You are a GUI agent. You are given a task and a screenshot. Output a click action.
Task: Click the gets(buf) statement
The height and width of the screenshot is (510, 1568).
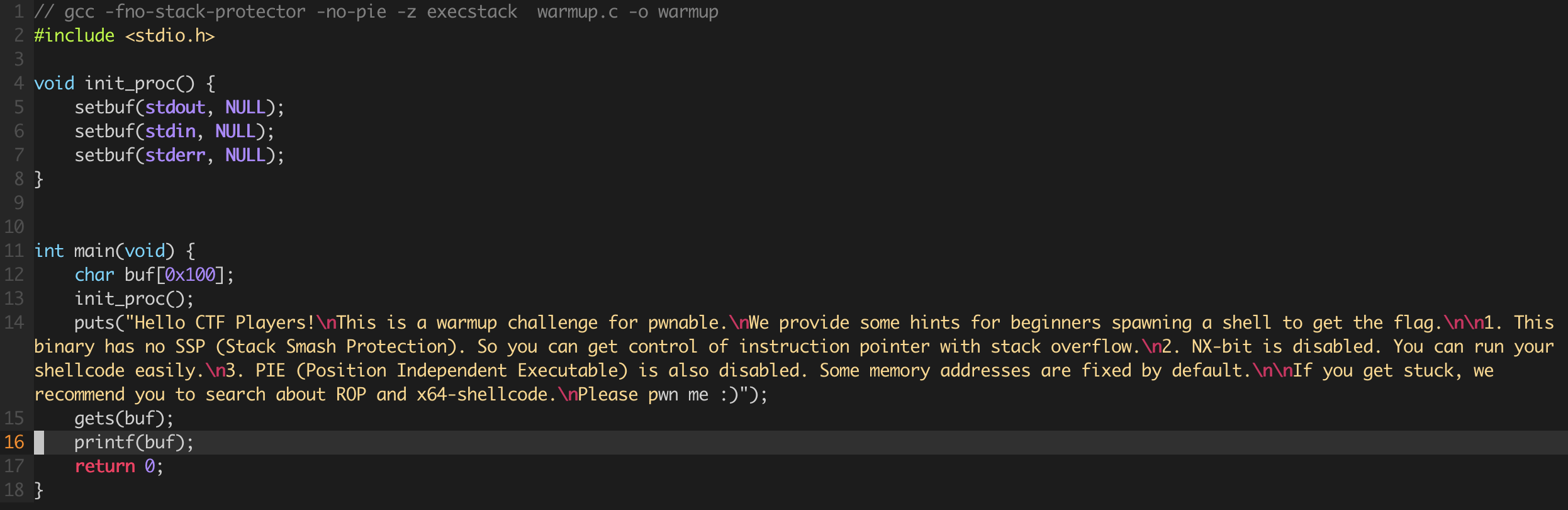click(124, 419)
